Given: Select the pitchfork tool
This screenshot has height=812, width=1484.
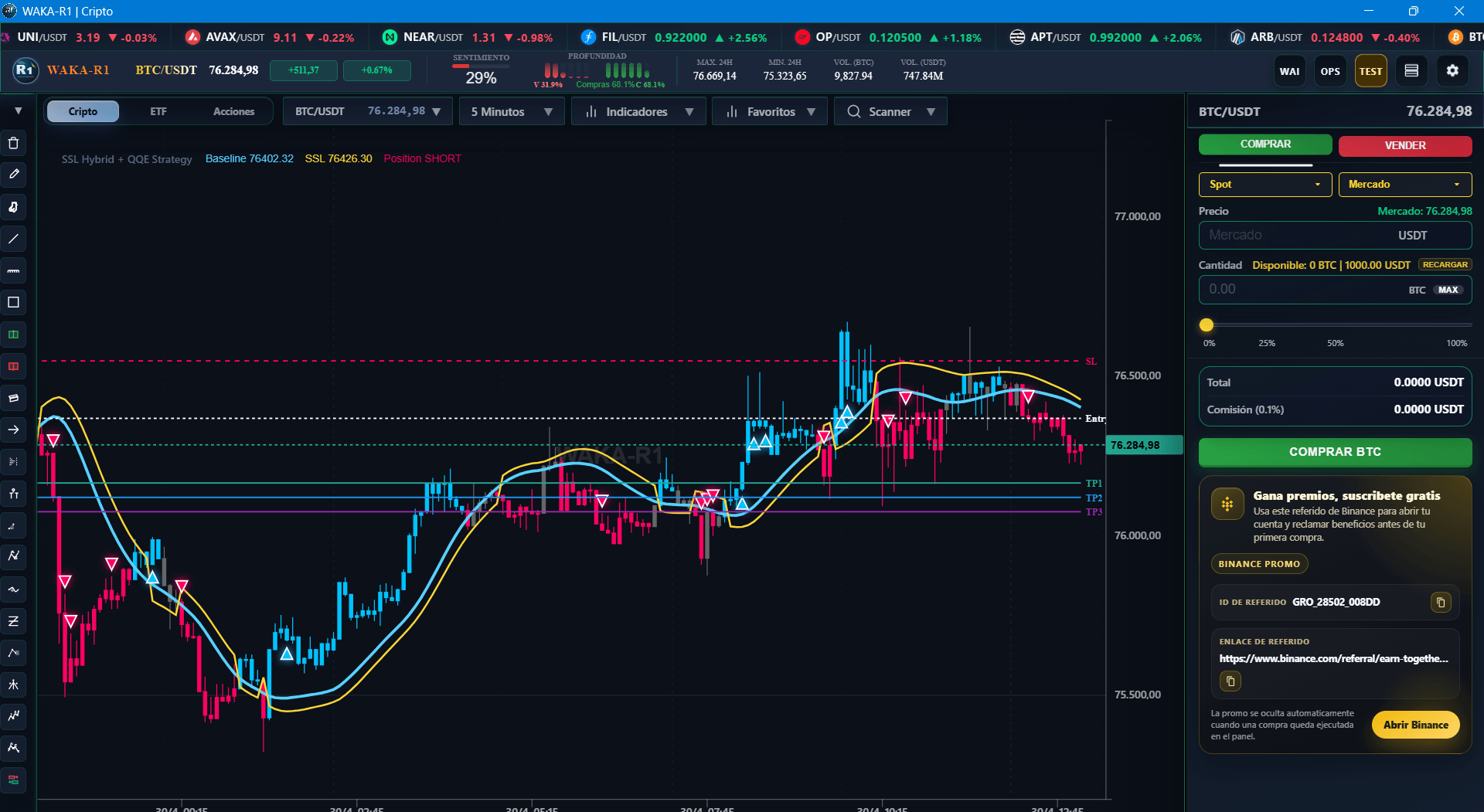Looking at the screenshot, I should point(13,685).
